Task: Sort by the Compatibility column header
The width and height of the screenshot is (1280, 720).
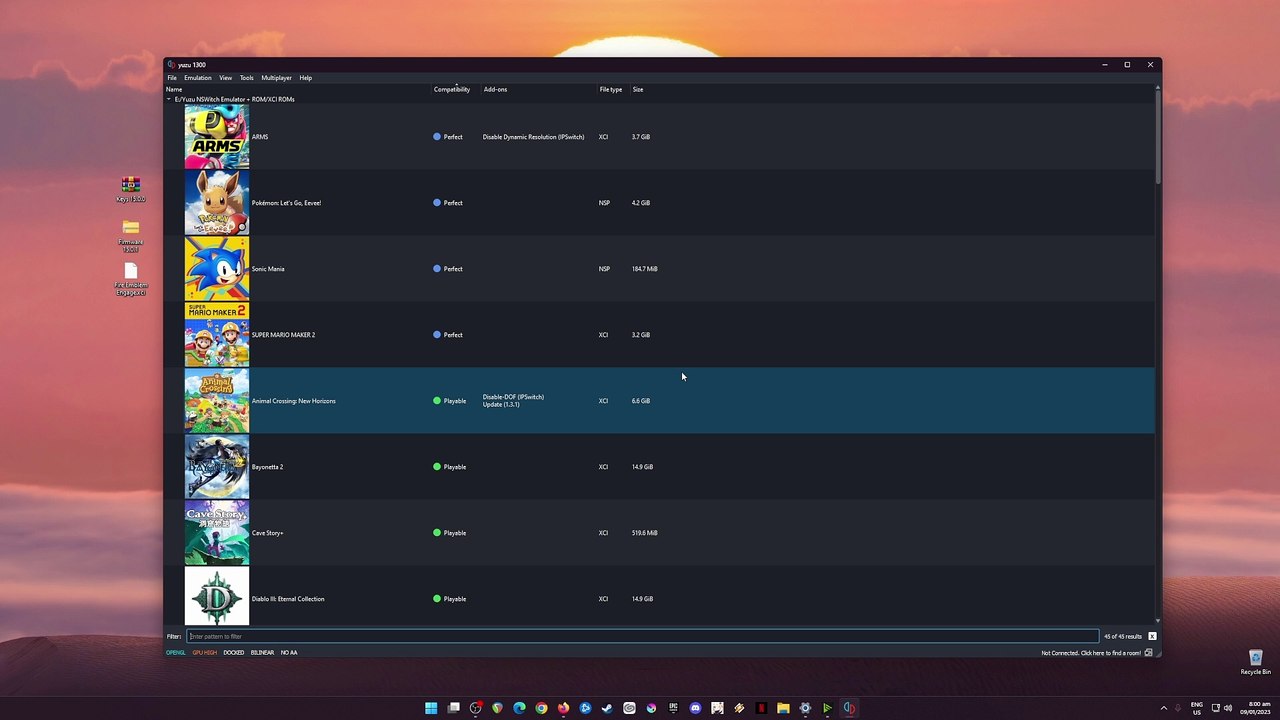Action: 452,90
